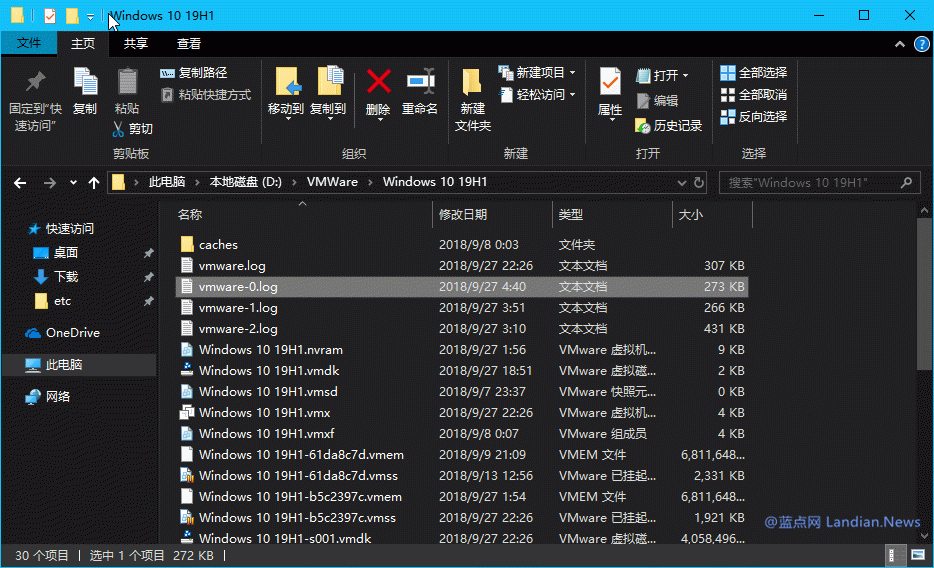Open the Quick Access Toolbar customize dropdown
The width and height of the screenshot is (934, 568).
(x=91, y=16)
